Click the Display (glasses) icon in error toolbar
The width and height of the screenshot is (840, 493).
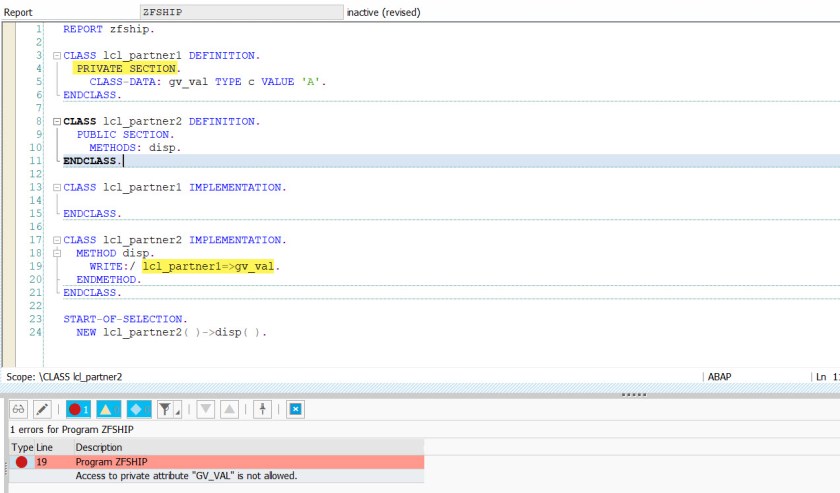(x=19, y=409)
